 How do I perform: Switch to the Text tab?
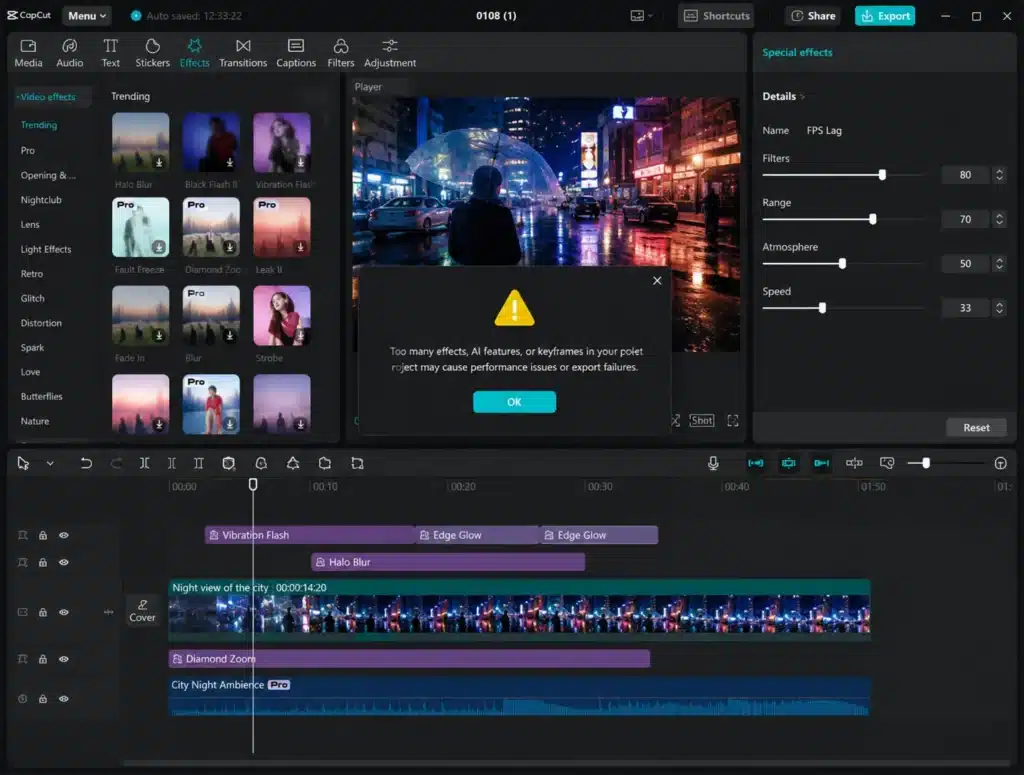click(110, 53)
